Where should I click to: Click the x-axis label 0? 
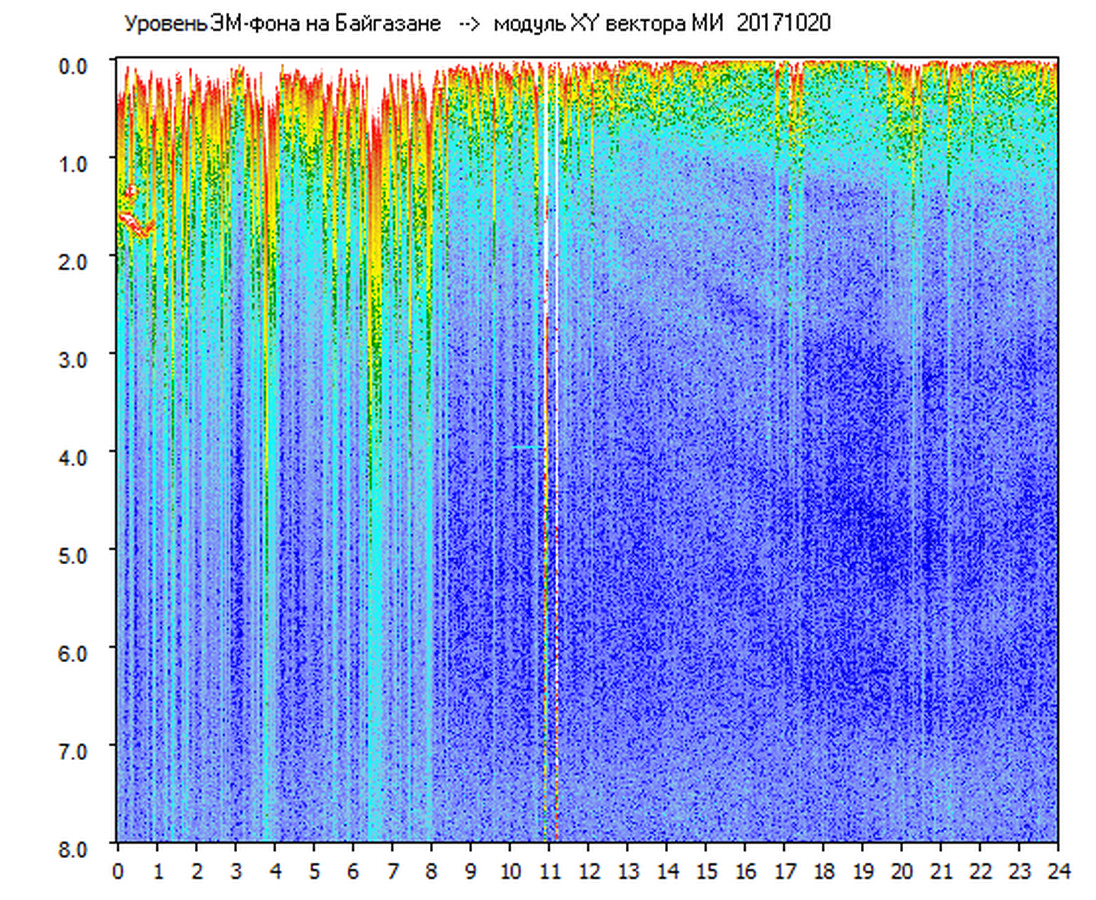click(118, 870)
